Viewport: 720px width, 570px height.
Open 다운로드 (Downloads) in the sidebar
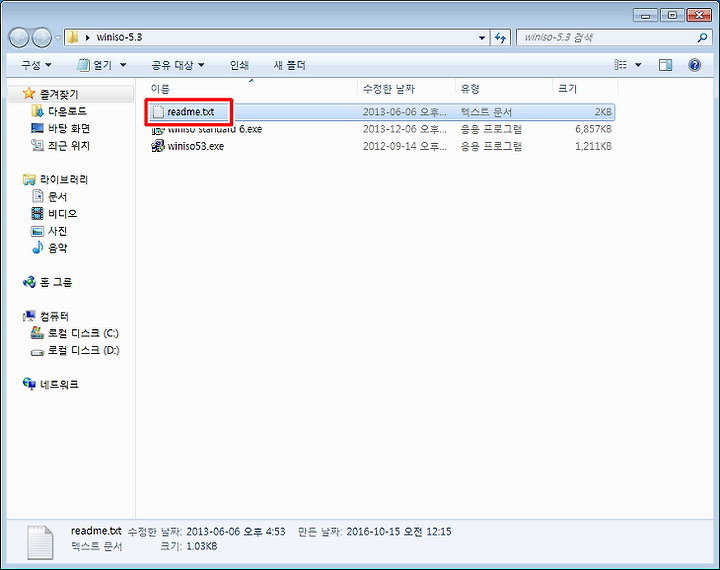click(x=67, y=111)
